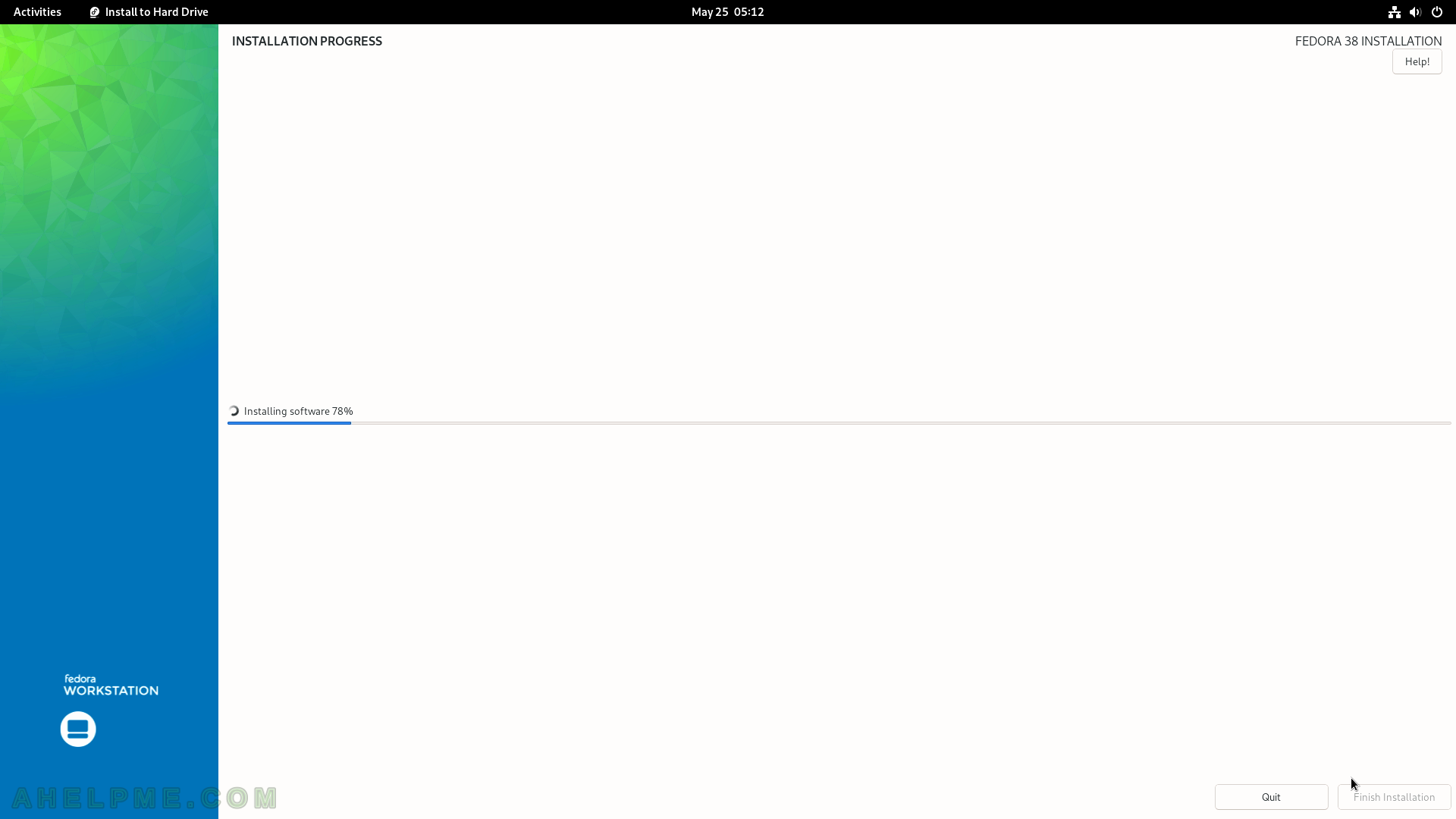Click the wired network status icon
The image size is (1456, 819).
[x=1394, y=12]
